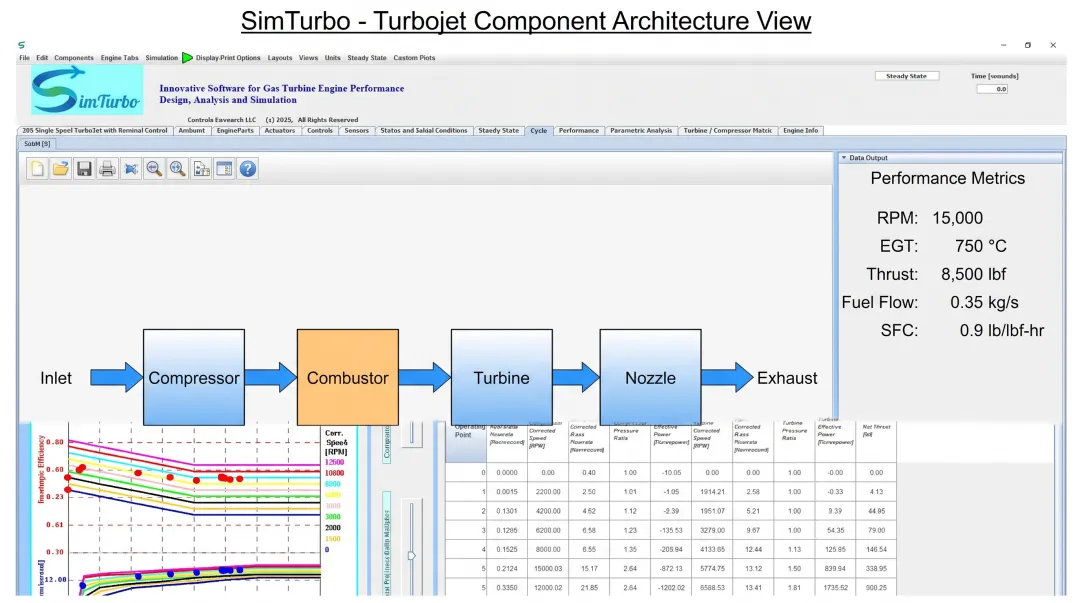Open the Layouts menu
1080x603 pixels.
[280, 58]
